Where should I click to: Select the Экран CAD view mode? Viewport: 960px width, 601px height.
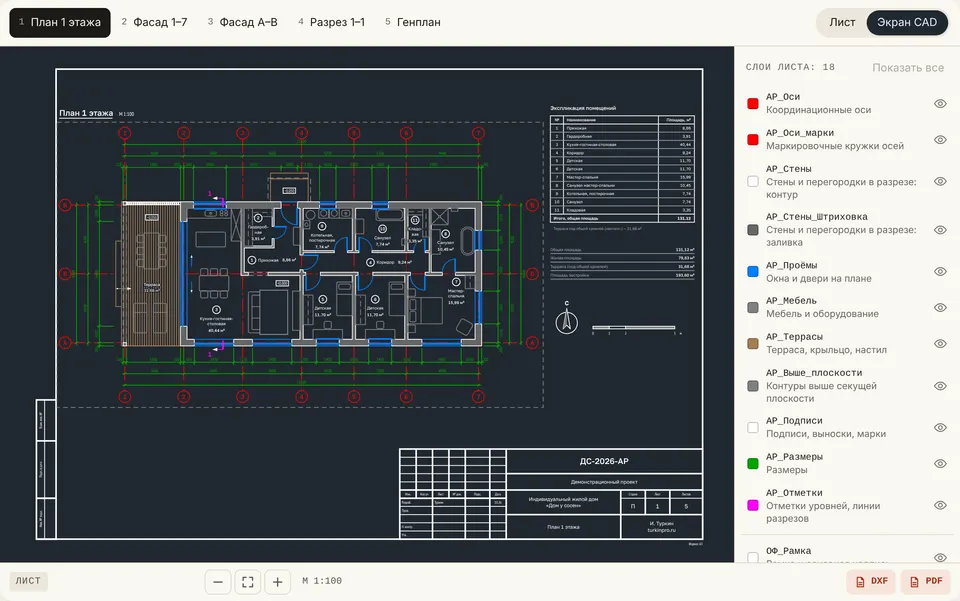[x=907, y=23]
